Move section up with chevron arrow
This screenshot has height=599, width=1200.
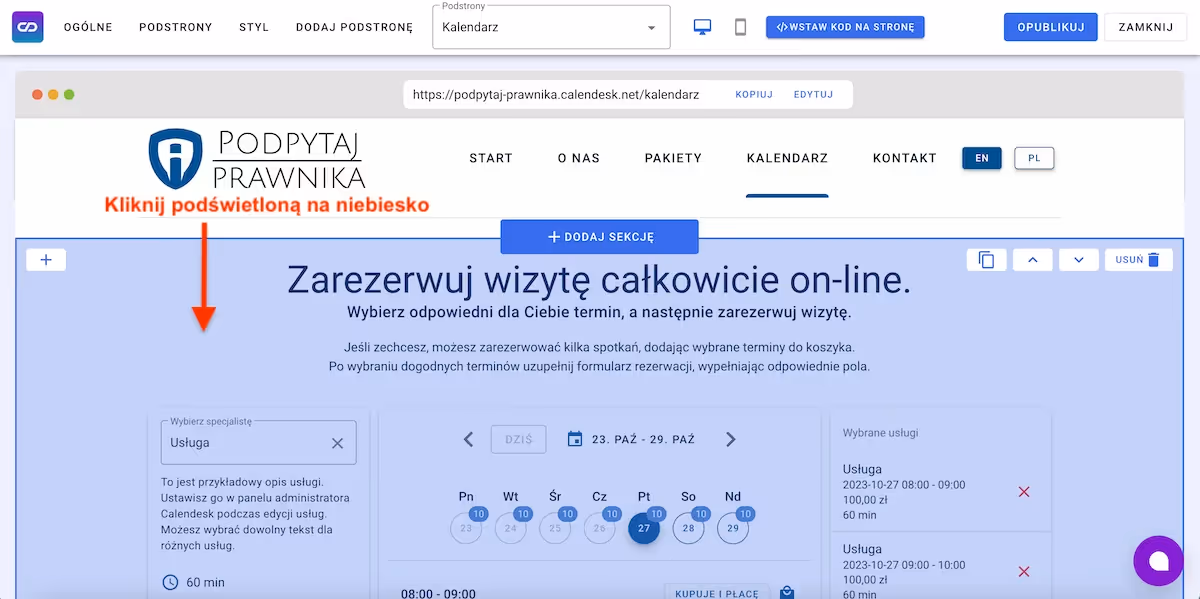1033,260
